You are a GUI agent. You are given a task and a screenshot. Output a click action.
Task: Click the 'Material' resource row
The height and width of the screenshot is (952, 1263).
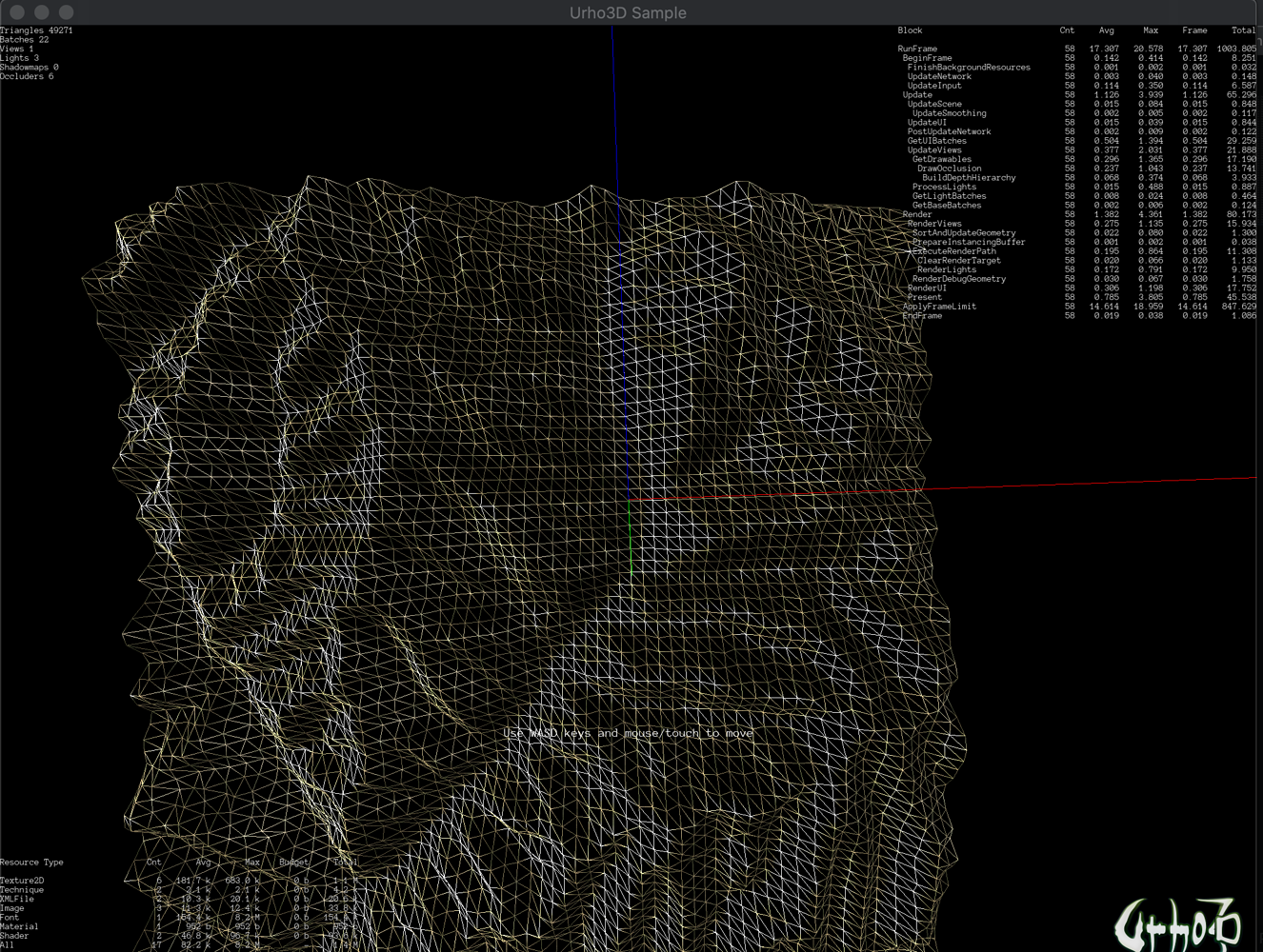click(x=179, y=926)
